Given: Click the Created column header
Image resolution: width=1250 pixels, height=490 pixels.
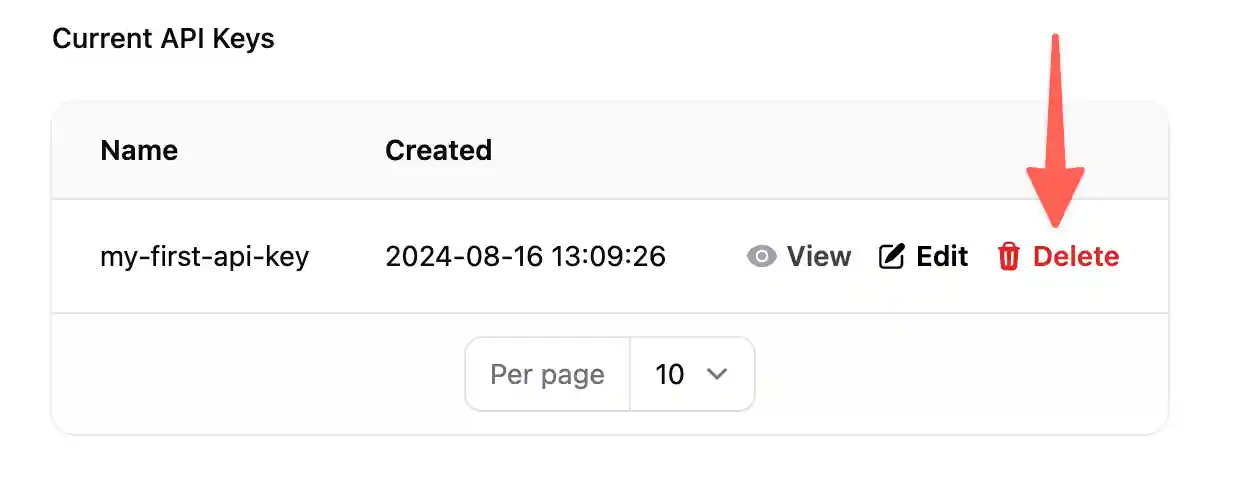Looking at the screenshot, I should pos(438,150).
